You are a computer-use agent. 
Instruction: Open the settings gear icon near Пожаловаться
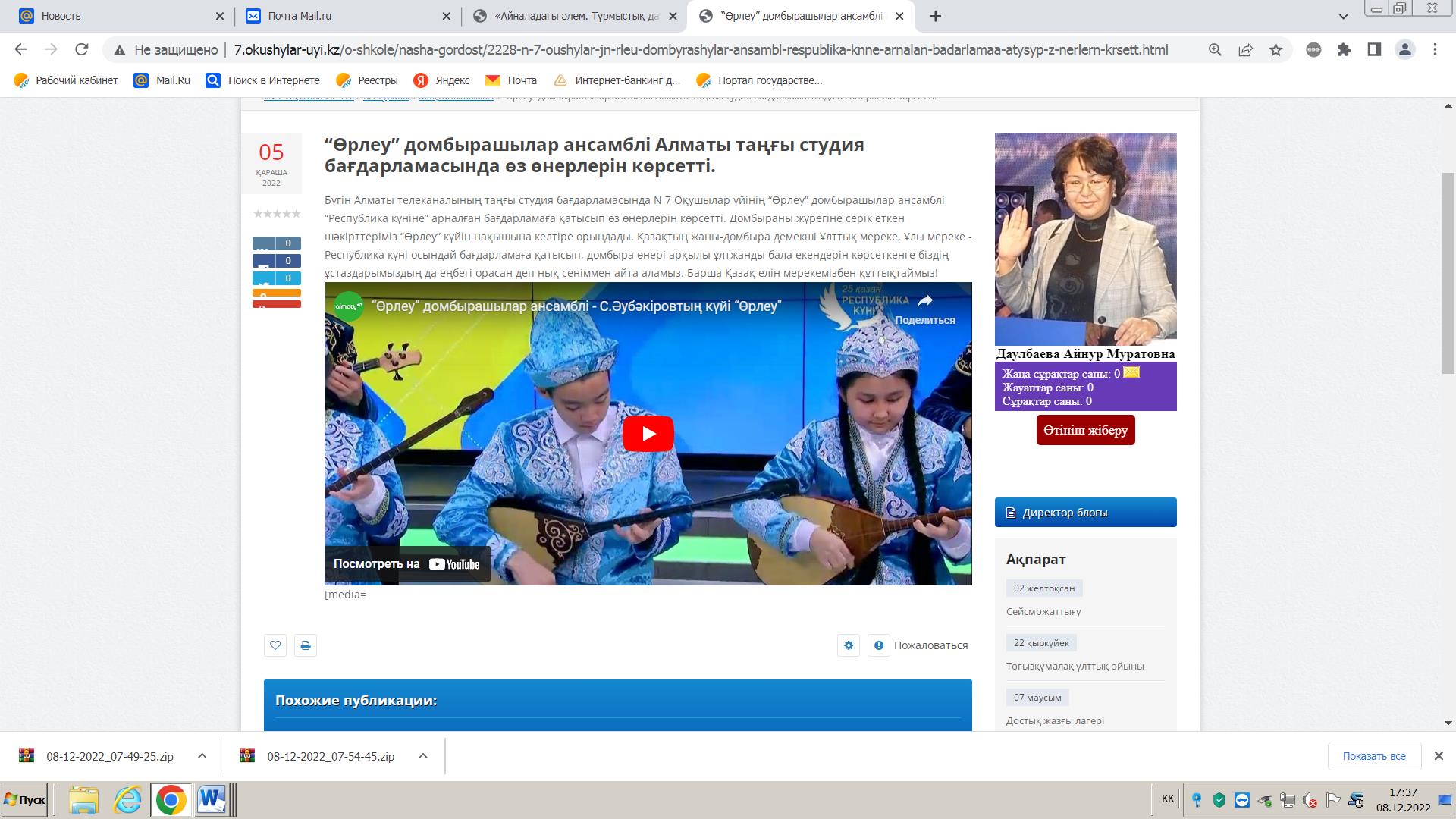point(849,645)
